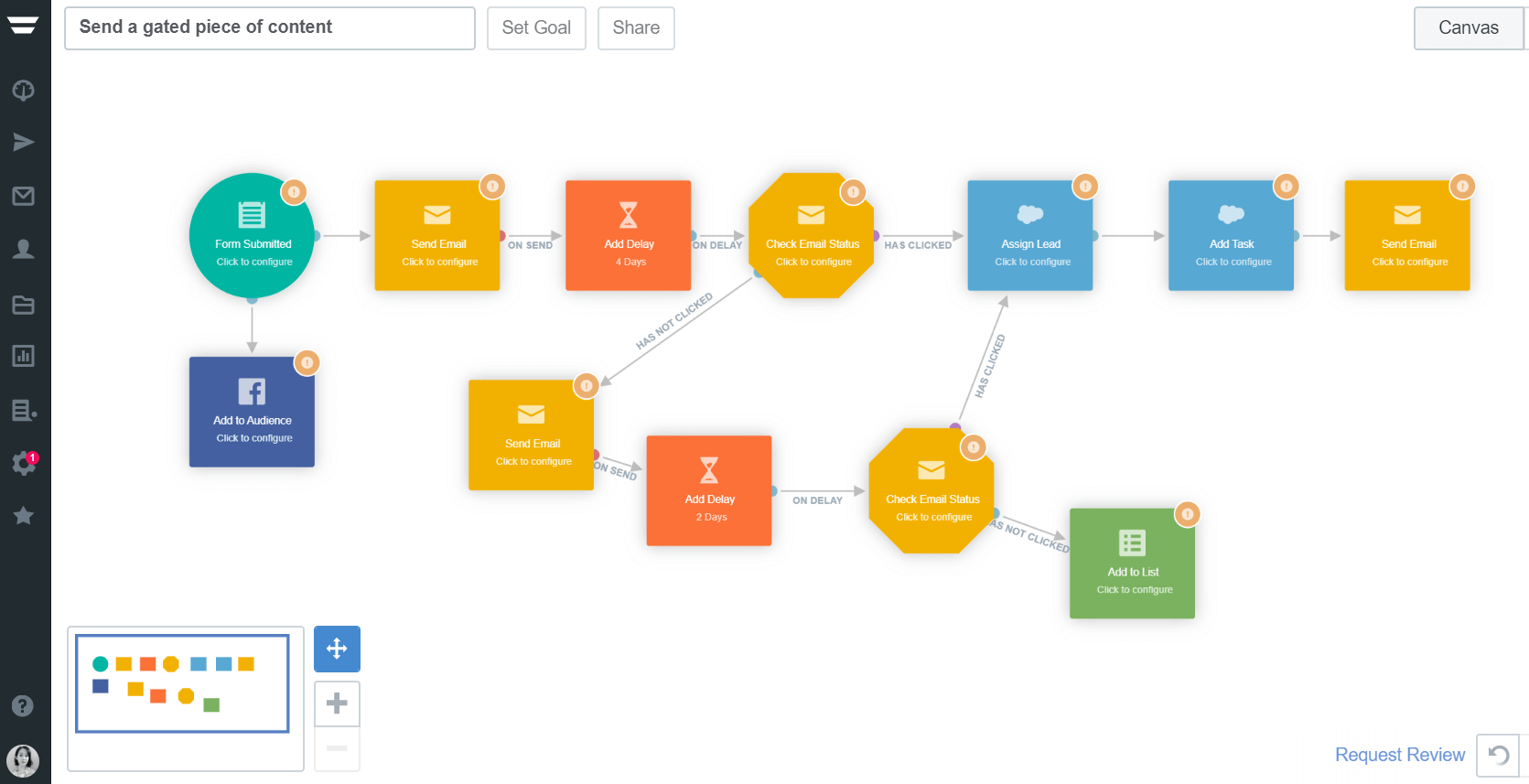Open the user profile avatar
The width and height of the screenshot is (1529, 784).
coord(23,759)
